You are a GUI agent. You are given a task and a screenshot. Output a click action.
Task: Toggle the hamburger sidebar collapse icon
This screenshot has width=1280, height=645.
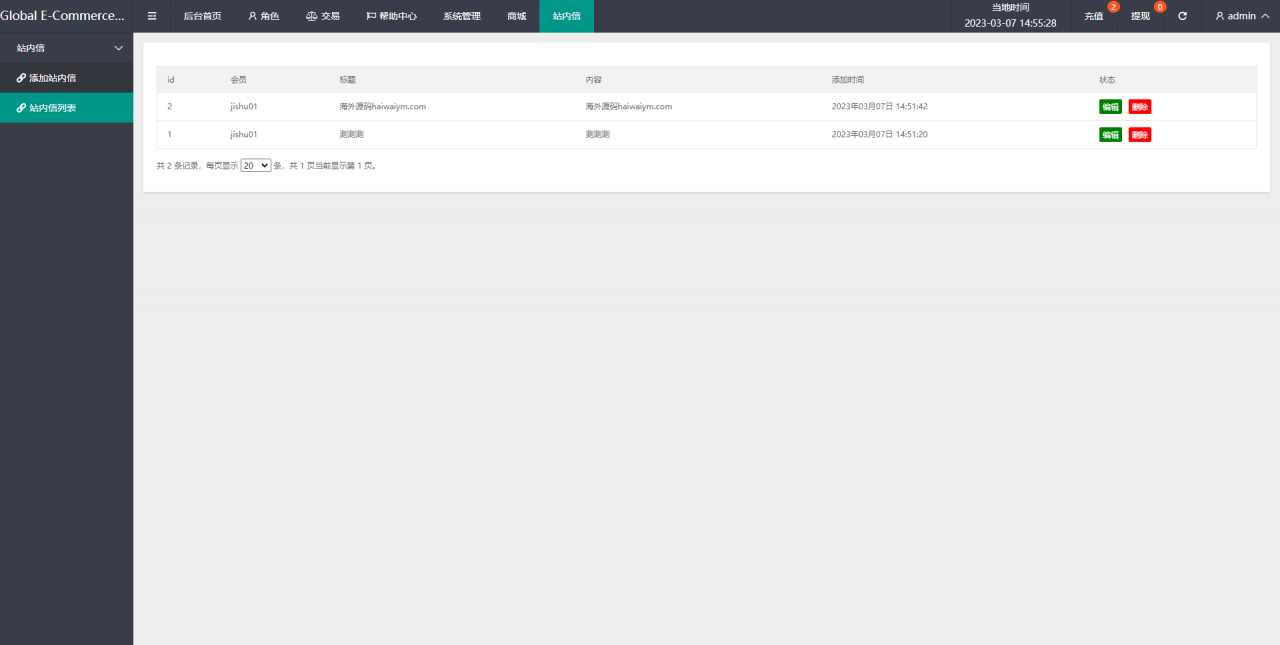(x=152, y=16)
